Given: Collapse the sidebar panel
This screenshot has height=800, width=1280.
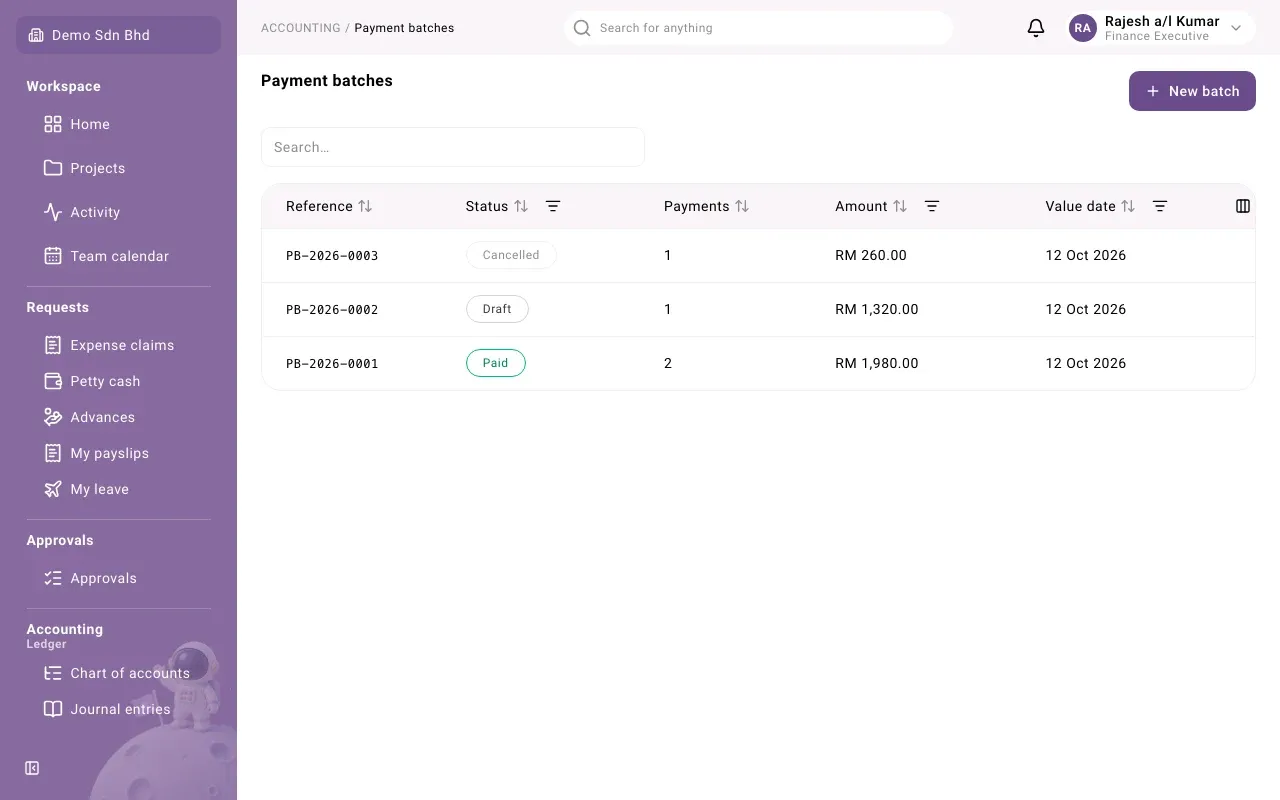Looking at the screenshot, I should point(32,768).
